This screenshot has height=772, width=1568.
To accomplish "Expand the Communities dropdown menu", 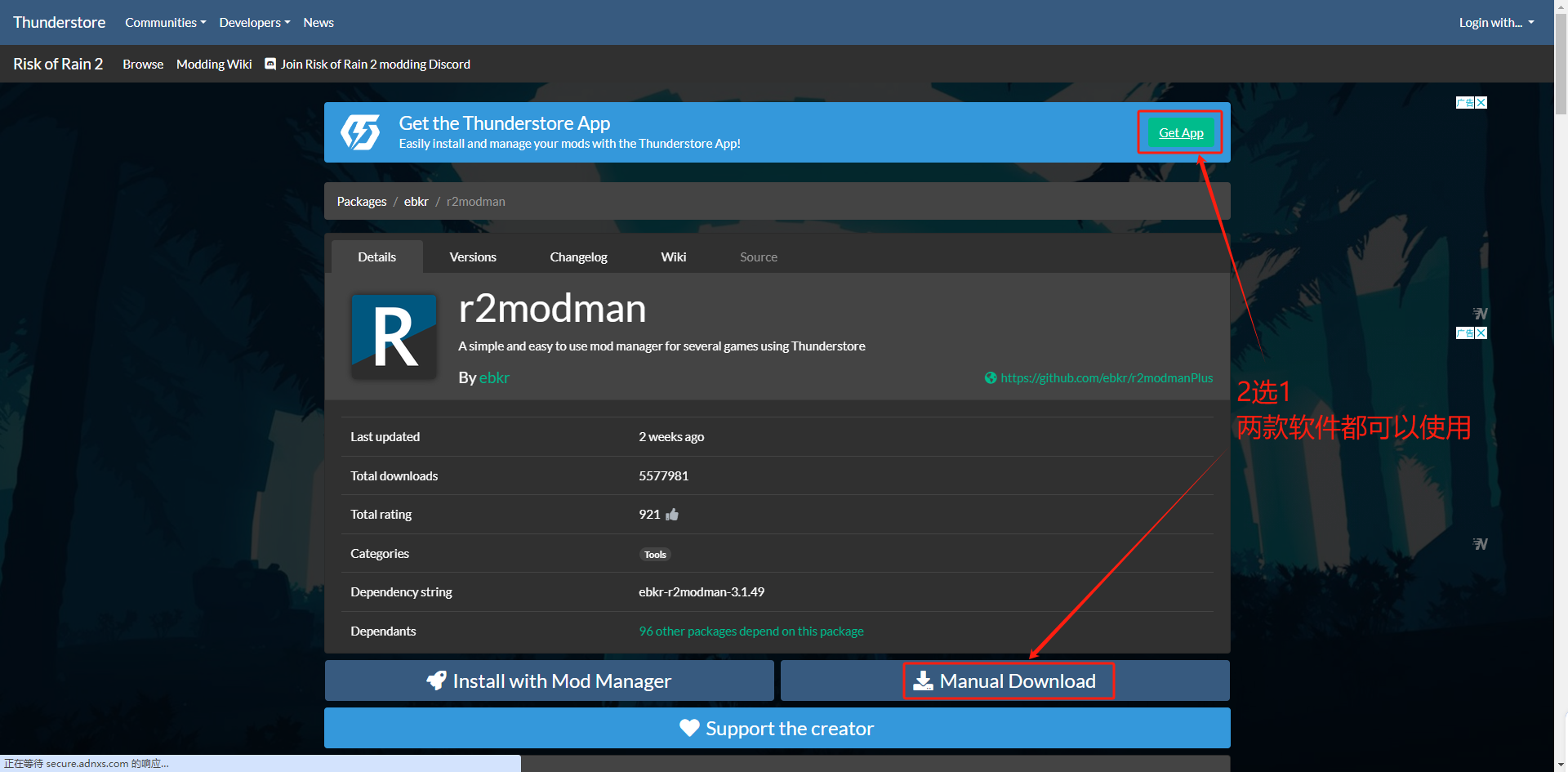I will (165, 23).
